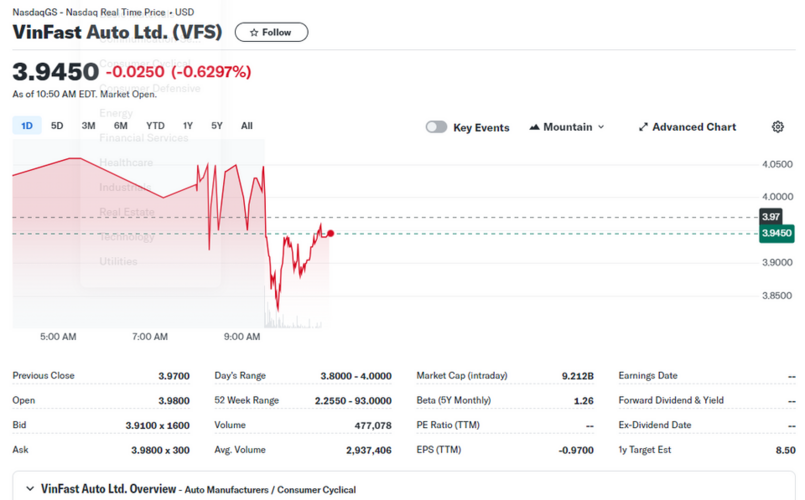
Task: Click the red current price dot on chart
Action: click(330, 233)
